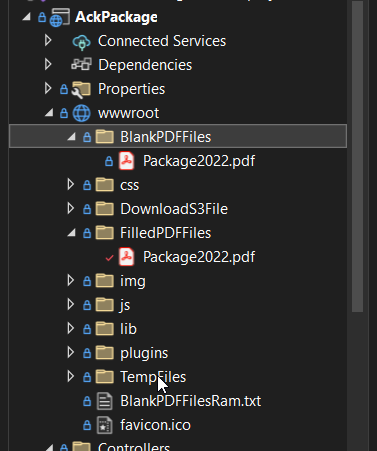The height and width of the screenshot is (451, 377).
Task: Select Package2022.pdf name under BlankPDFFiles
Action: click(199, 161)
